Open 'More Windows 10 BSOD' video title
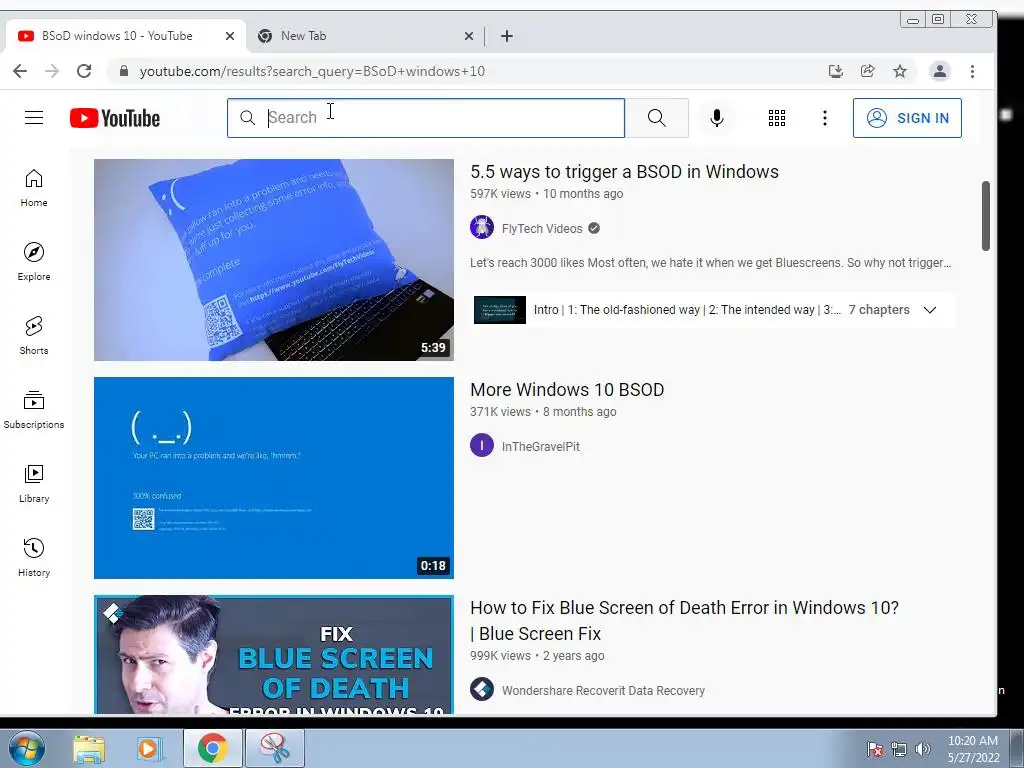 coord(567,390)
